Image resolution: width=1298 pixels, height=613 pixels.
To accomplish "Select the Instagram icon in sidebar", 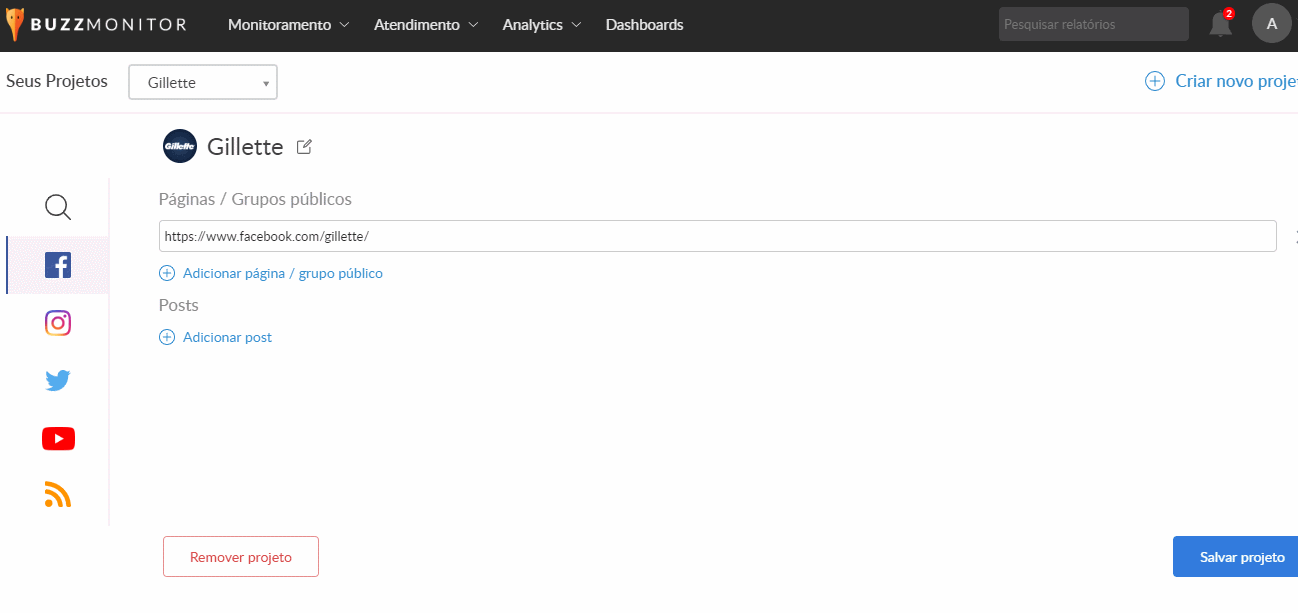I will point(58,323).
